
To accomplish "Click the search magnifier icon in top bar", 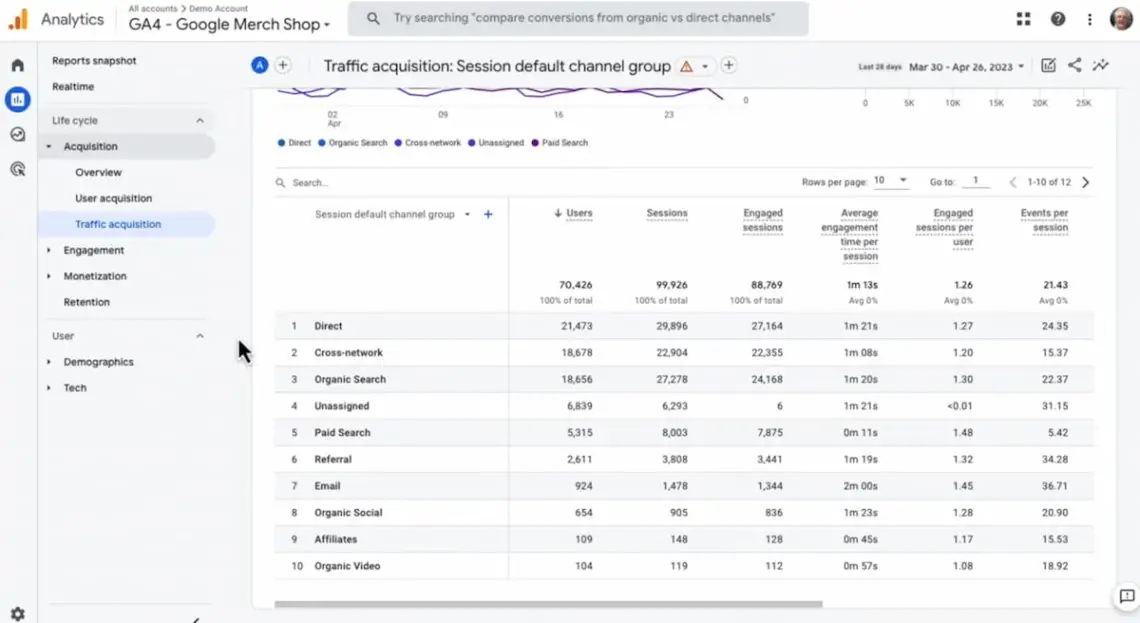I will (373, 18).
